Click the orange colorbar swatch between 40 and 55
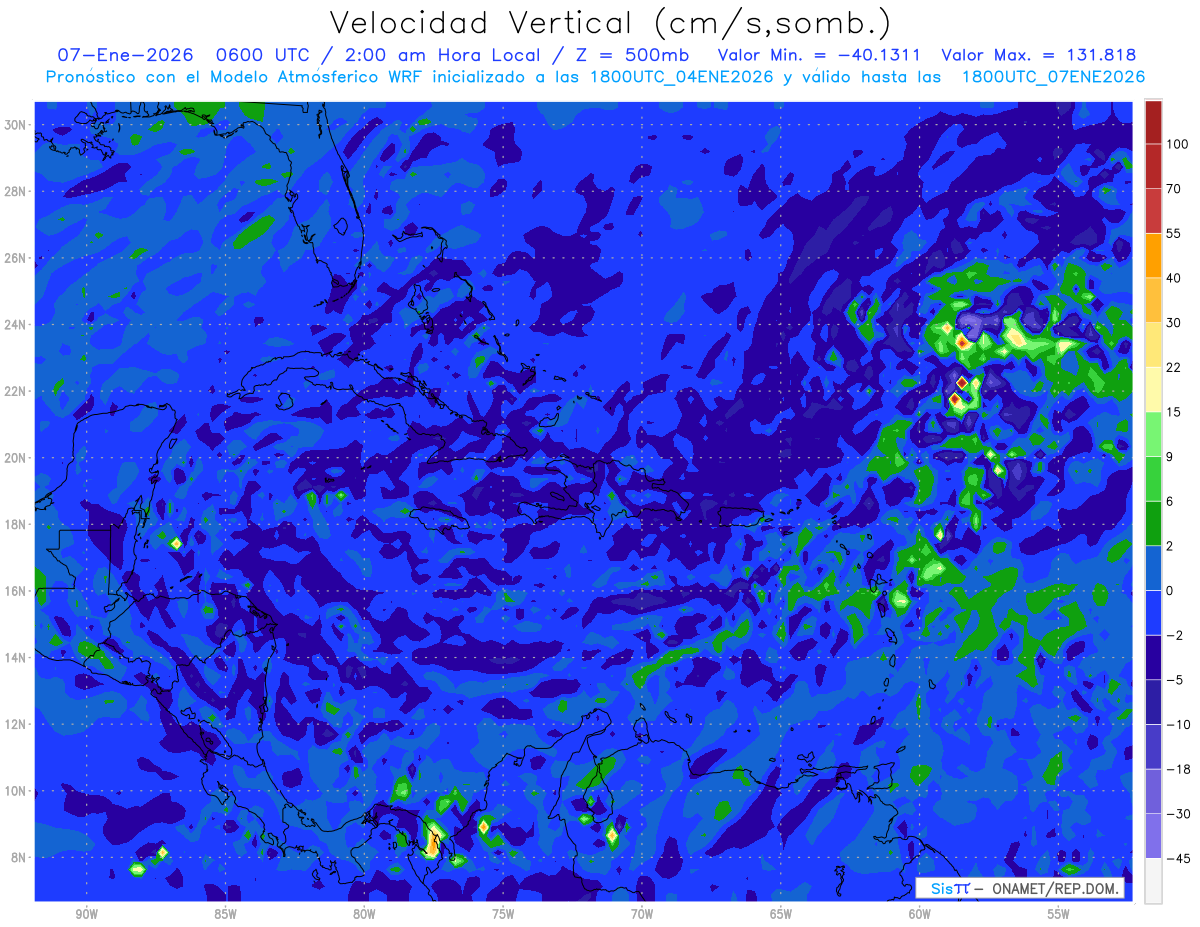The width and height of the screenshot is (1200, 927). tap(1153, 254)
